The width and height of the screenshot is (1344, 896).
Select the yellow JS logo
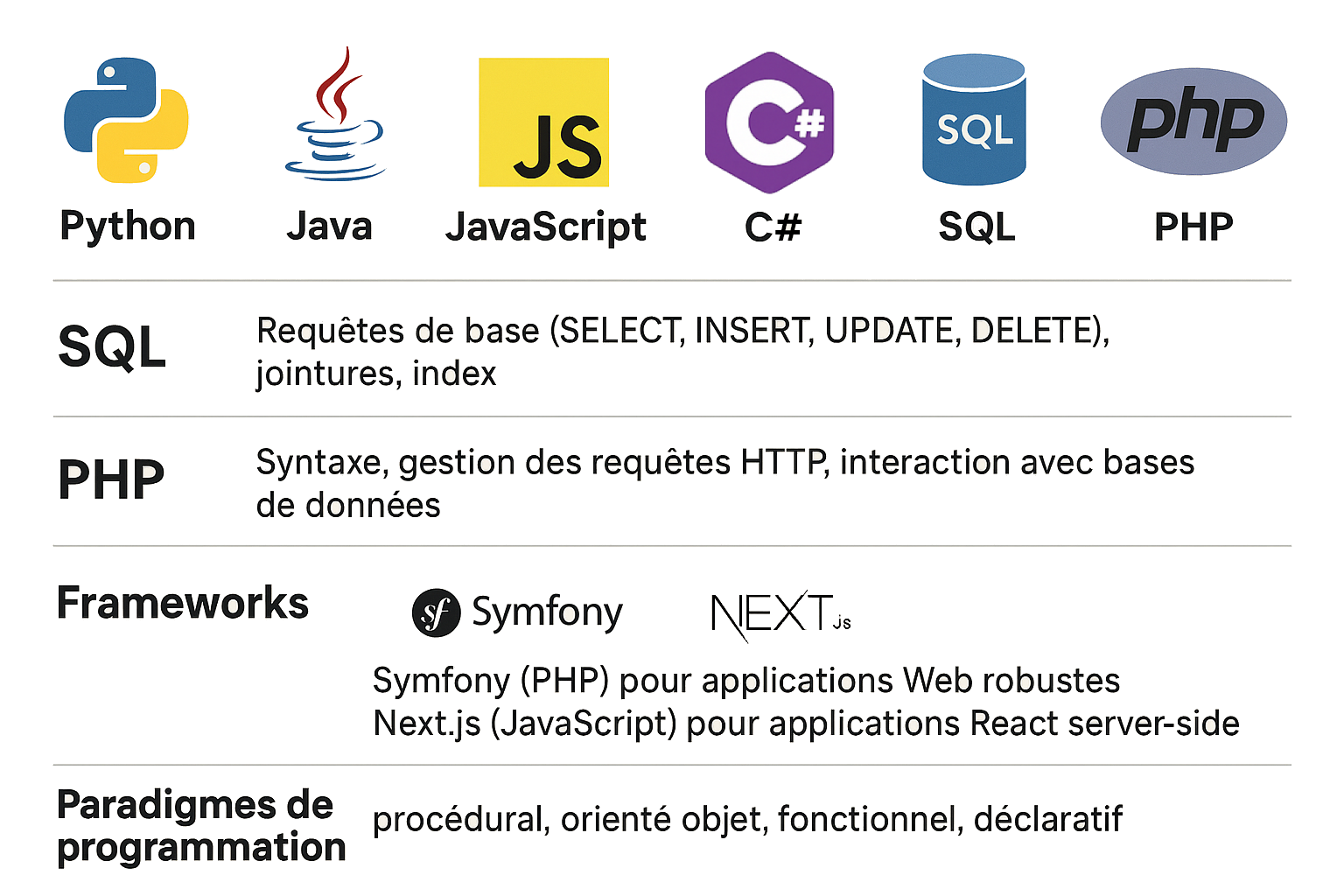(543, 122)
